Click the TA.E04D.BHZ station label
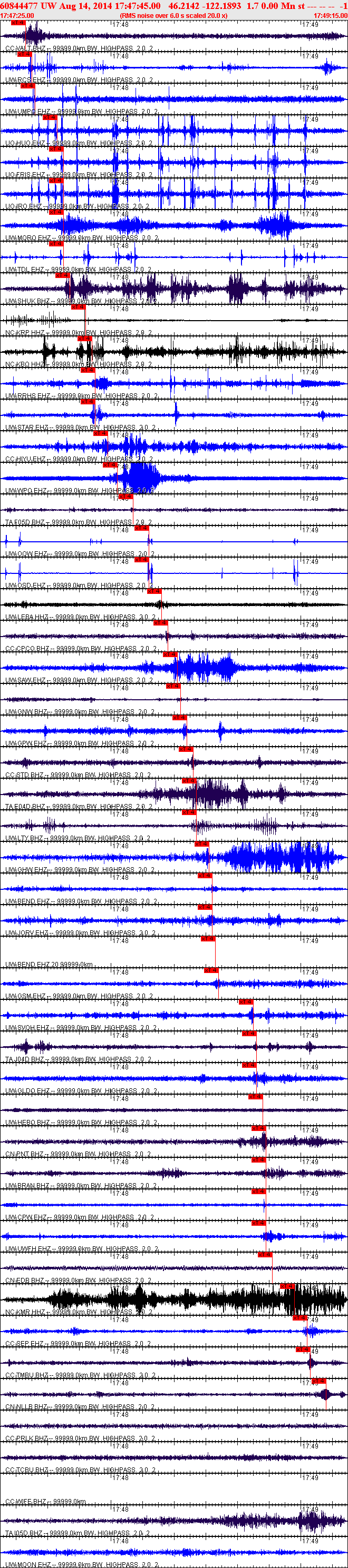Screen dimensions: 348x1568 (x=79, y=807)
